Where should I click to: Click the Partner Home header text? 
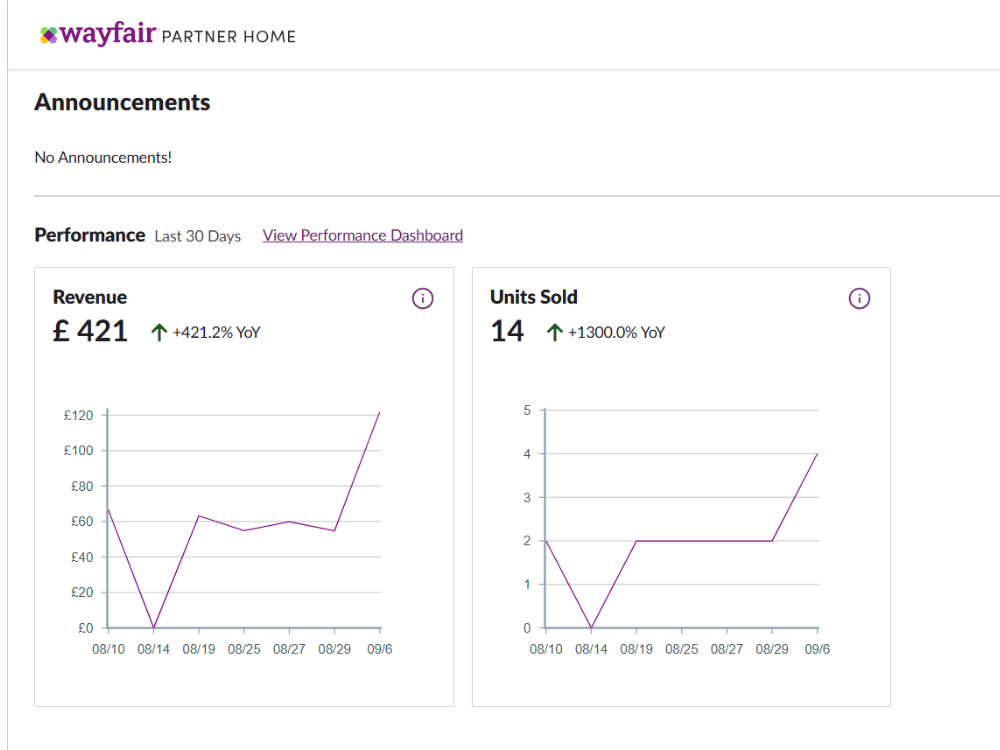[x=229, y=37]
